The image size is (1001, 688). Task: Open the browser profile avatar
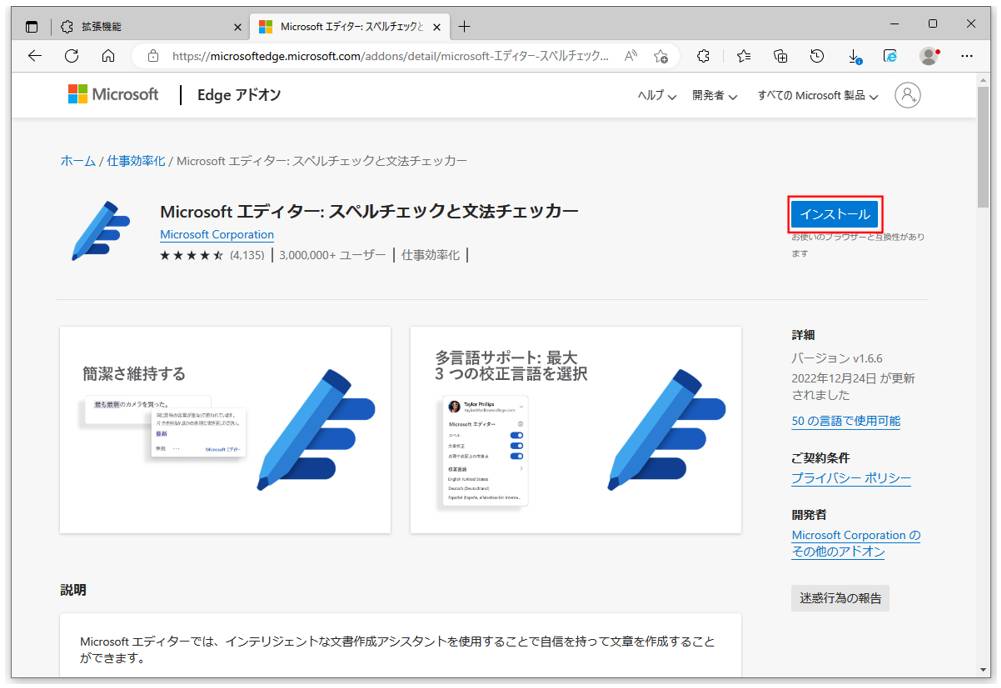[930, 56]
